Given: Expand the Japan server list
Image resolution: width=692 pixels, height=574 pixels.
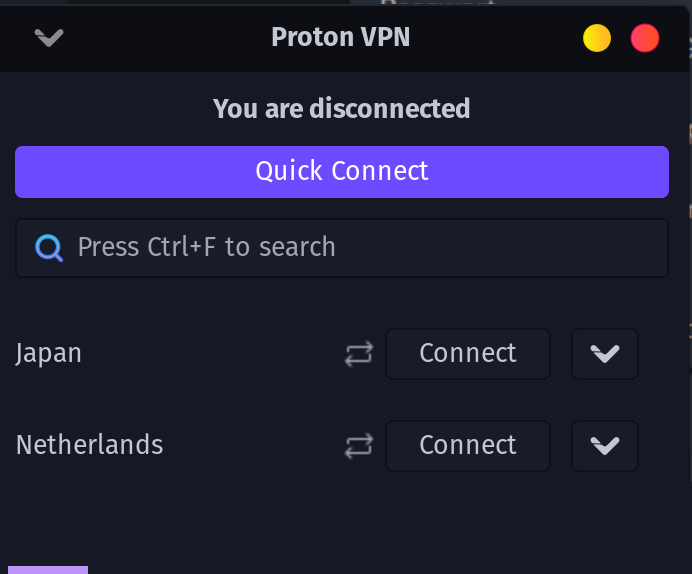Looking at the screenshot, I should [604, 354].
